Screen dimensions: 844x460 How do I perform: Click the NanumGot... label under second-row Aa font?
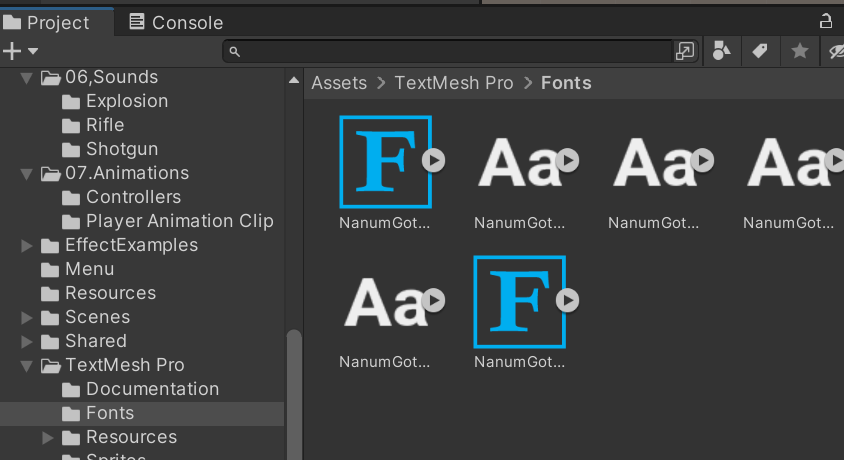[384, 362]
